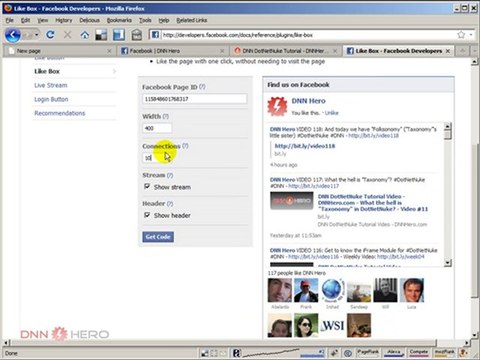Click the mozRank status bar item
This screenshot has width=480, height=360.
(444, 352)
